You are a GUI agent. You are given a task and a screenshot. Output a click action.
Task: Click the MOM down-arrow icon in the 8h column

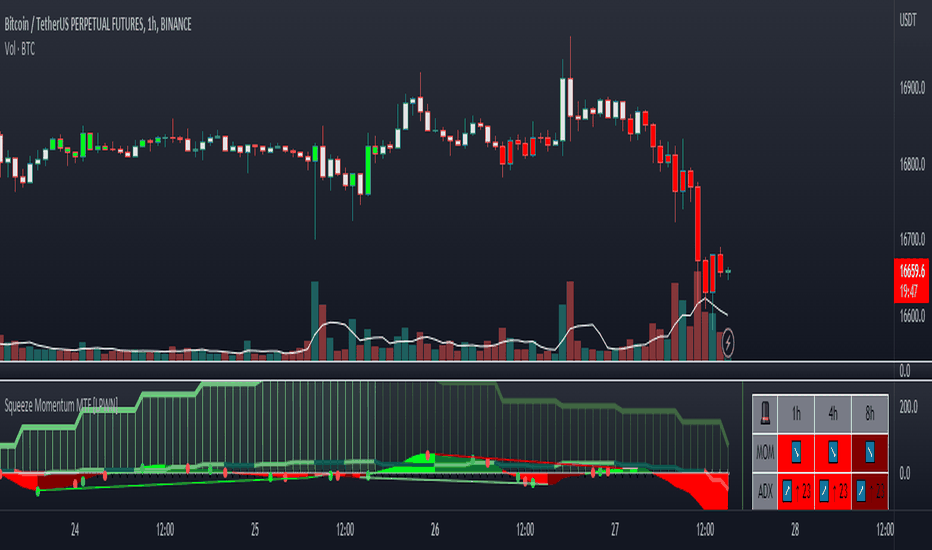point(870,452)
